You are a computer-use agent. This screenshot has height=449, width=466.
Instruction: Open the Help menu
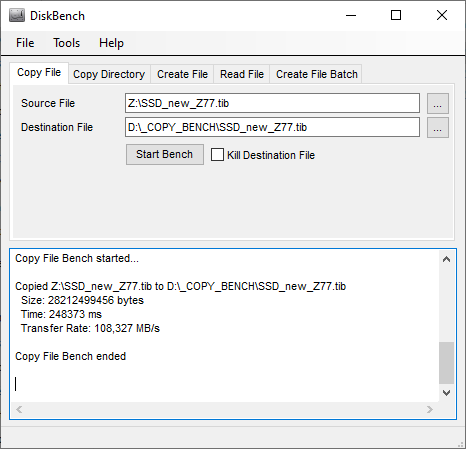[111, 43]
